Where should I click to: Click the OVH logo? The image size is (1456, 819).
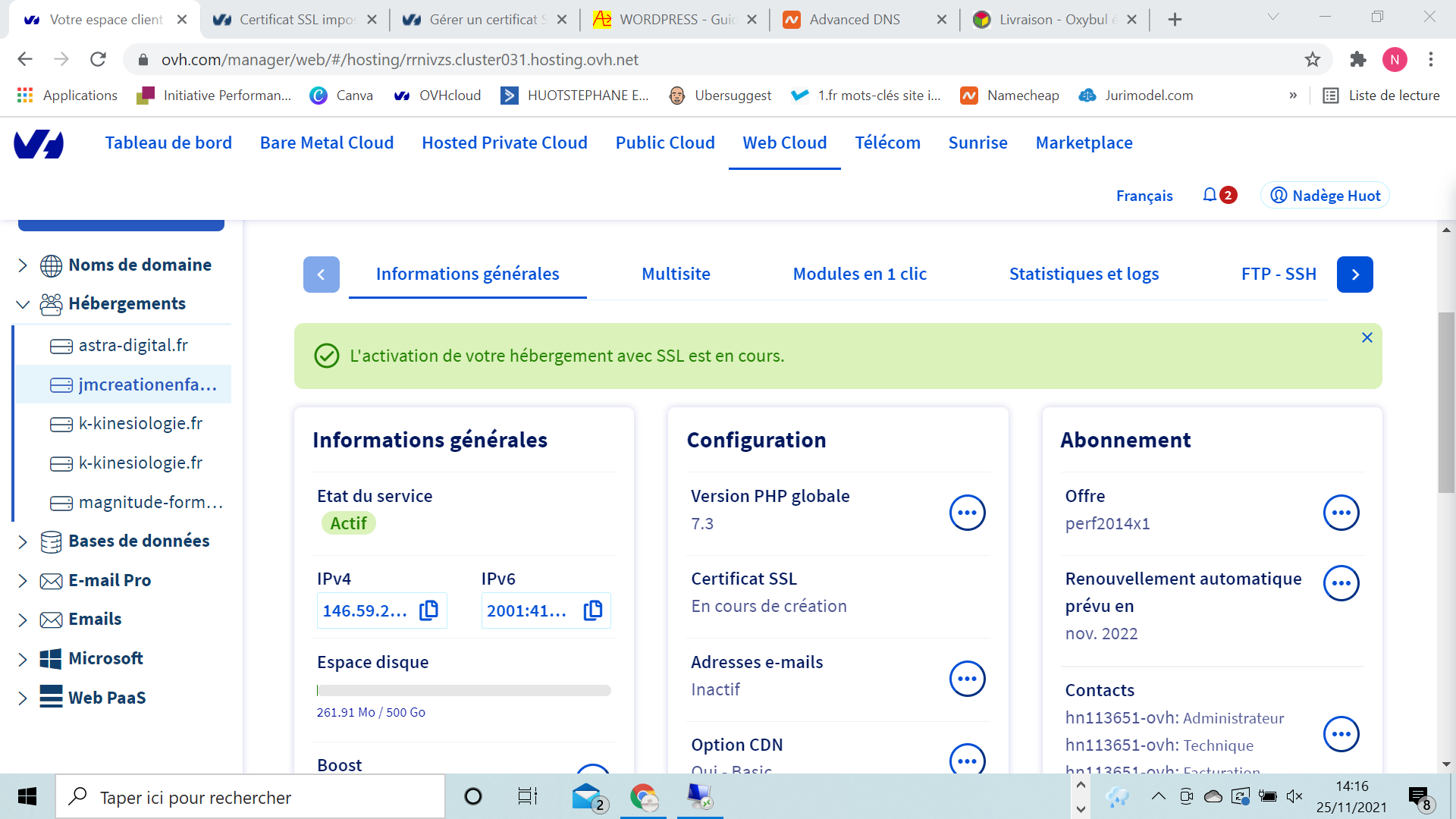click(x=39, y=143)
